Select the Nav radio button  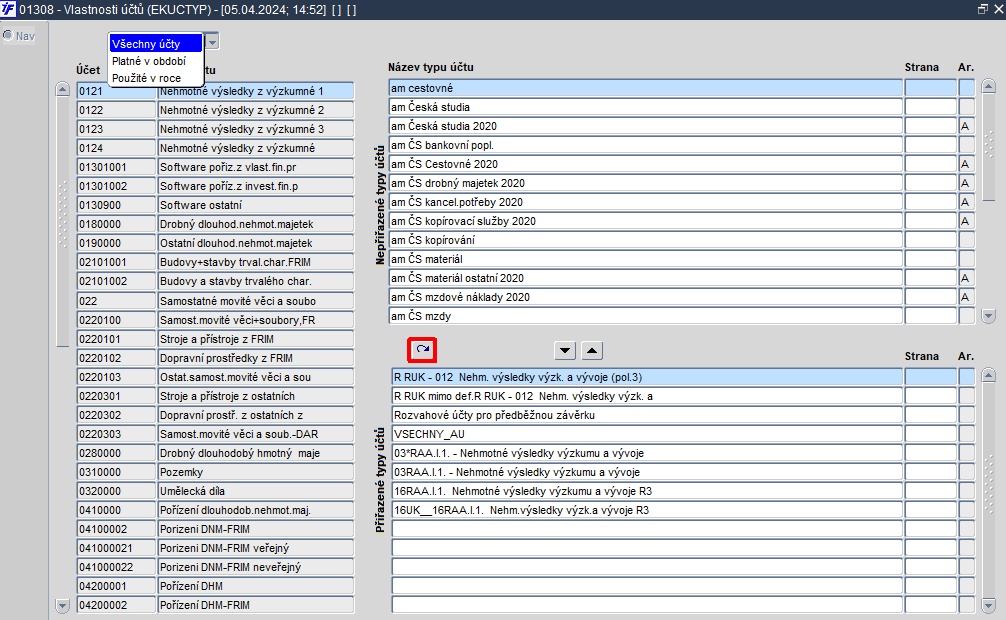pos(8,35)
